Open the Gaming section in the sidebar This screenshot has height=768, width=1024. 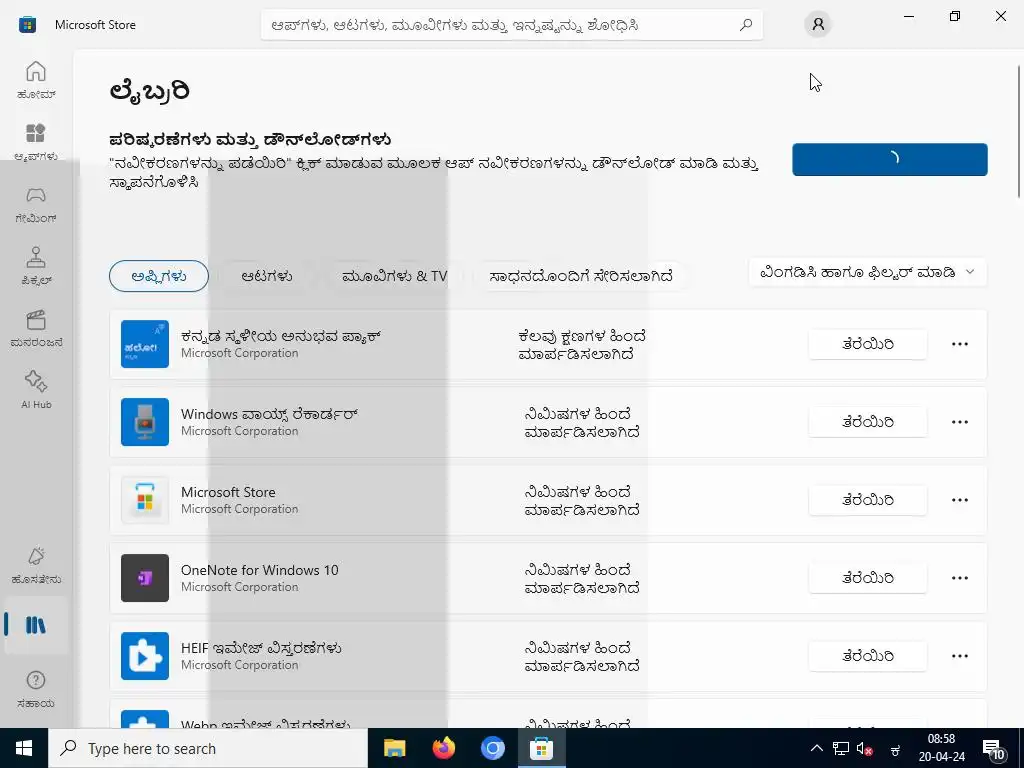click(36, 204)
